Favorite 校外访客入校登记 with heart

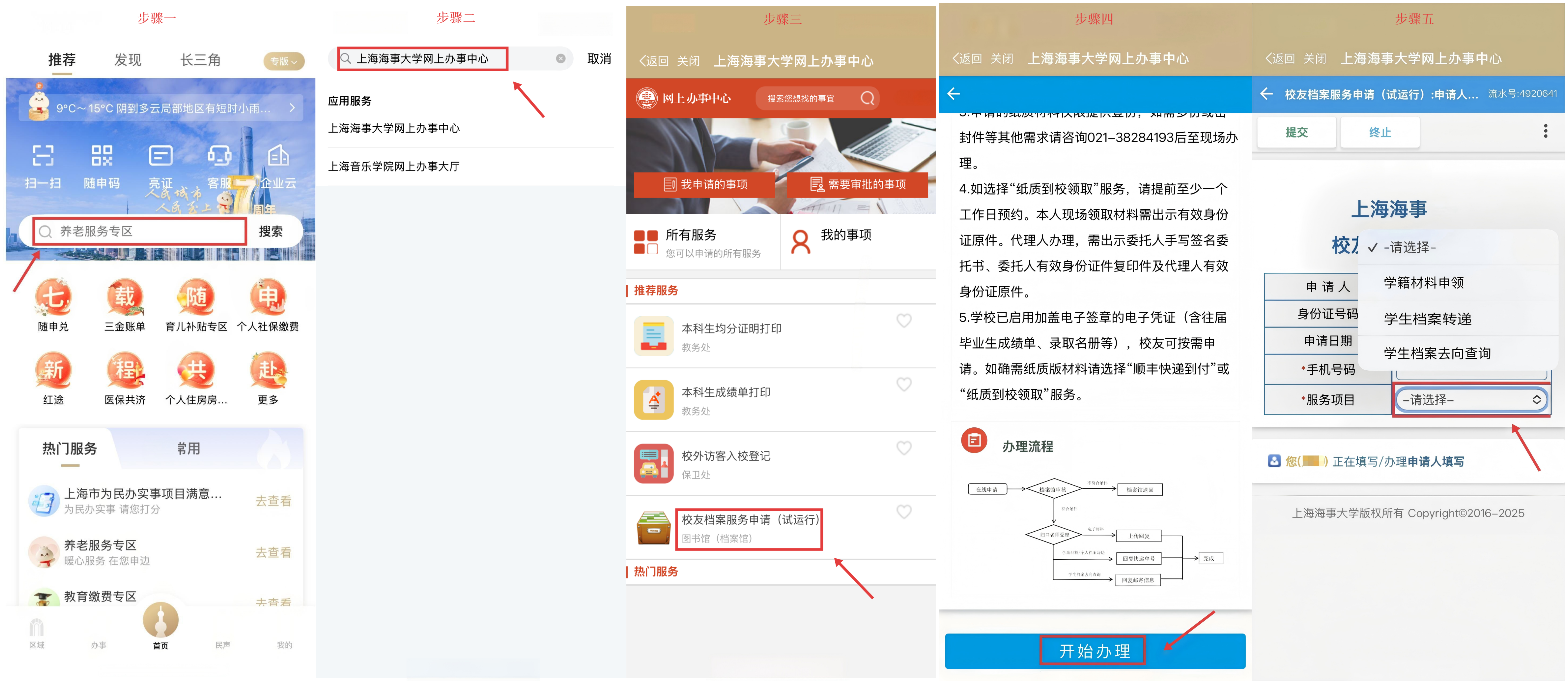pos(904,448)
